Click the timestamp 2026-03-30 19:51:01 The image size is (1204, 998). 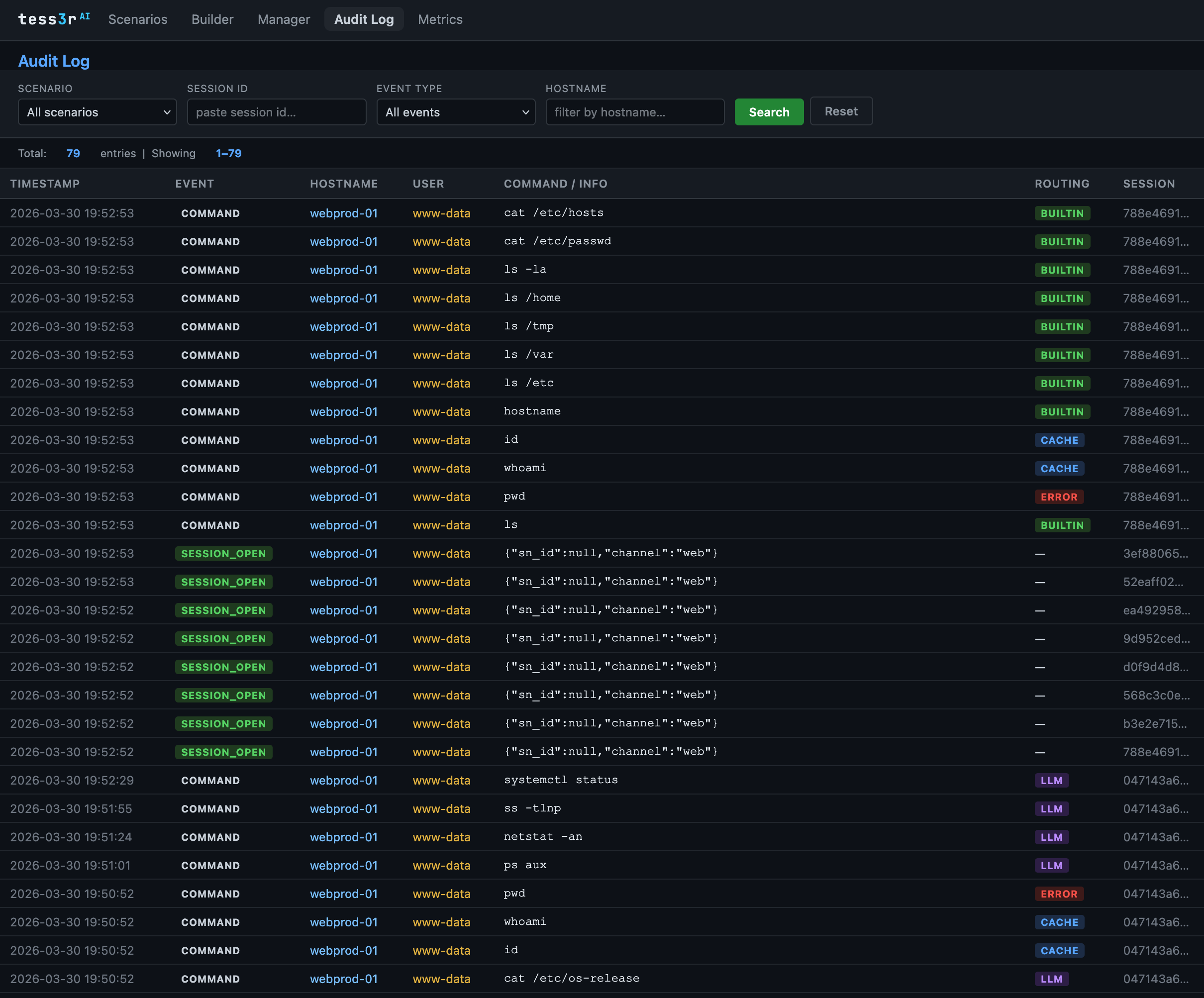click(x=70, y=866)
